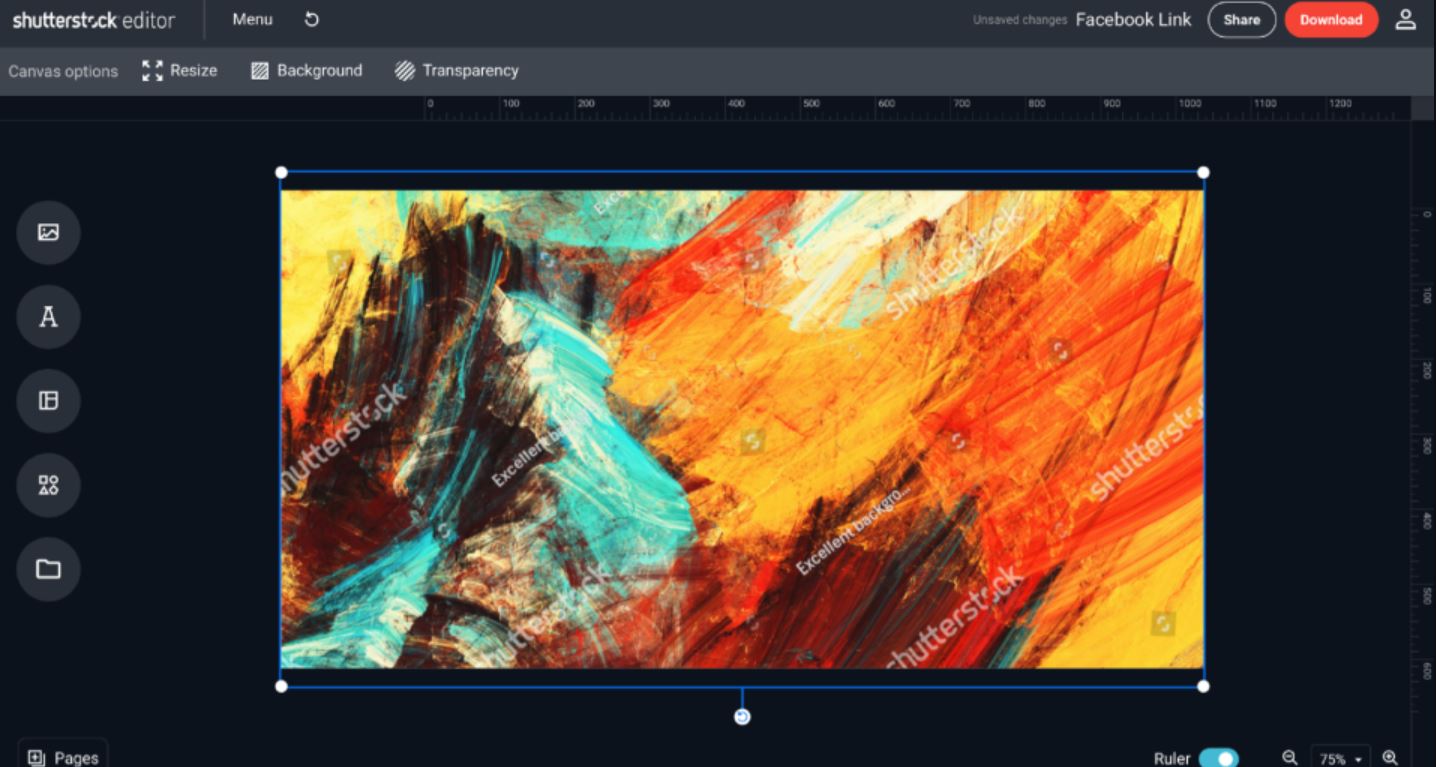Select the Text tool in the sidebar

point(48,317)
